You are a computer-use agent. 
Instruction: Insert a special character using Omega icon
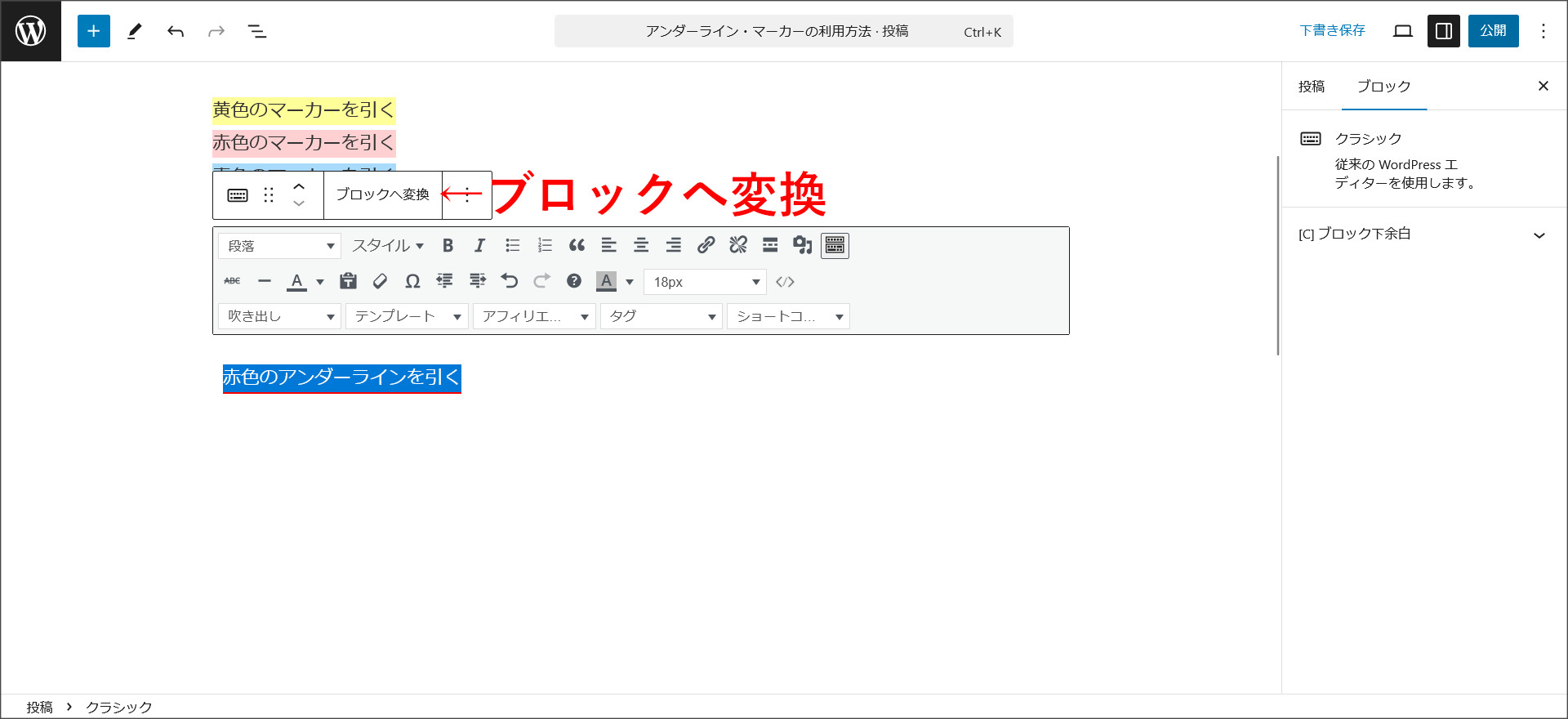413,282
